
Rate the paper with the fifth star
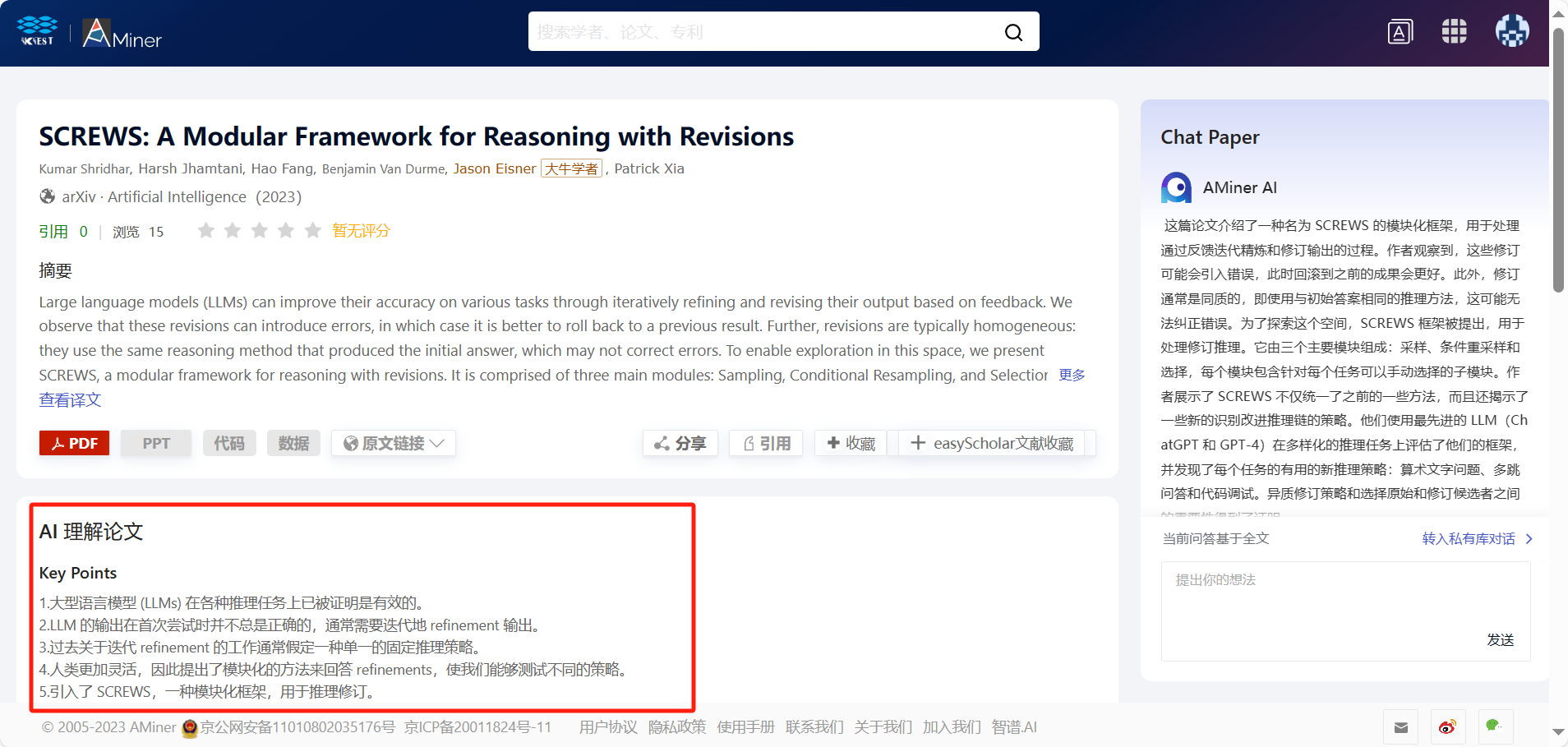pos(312,231)
